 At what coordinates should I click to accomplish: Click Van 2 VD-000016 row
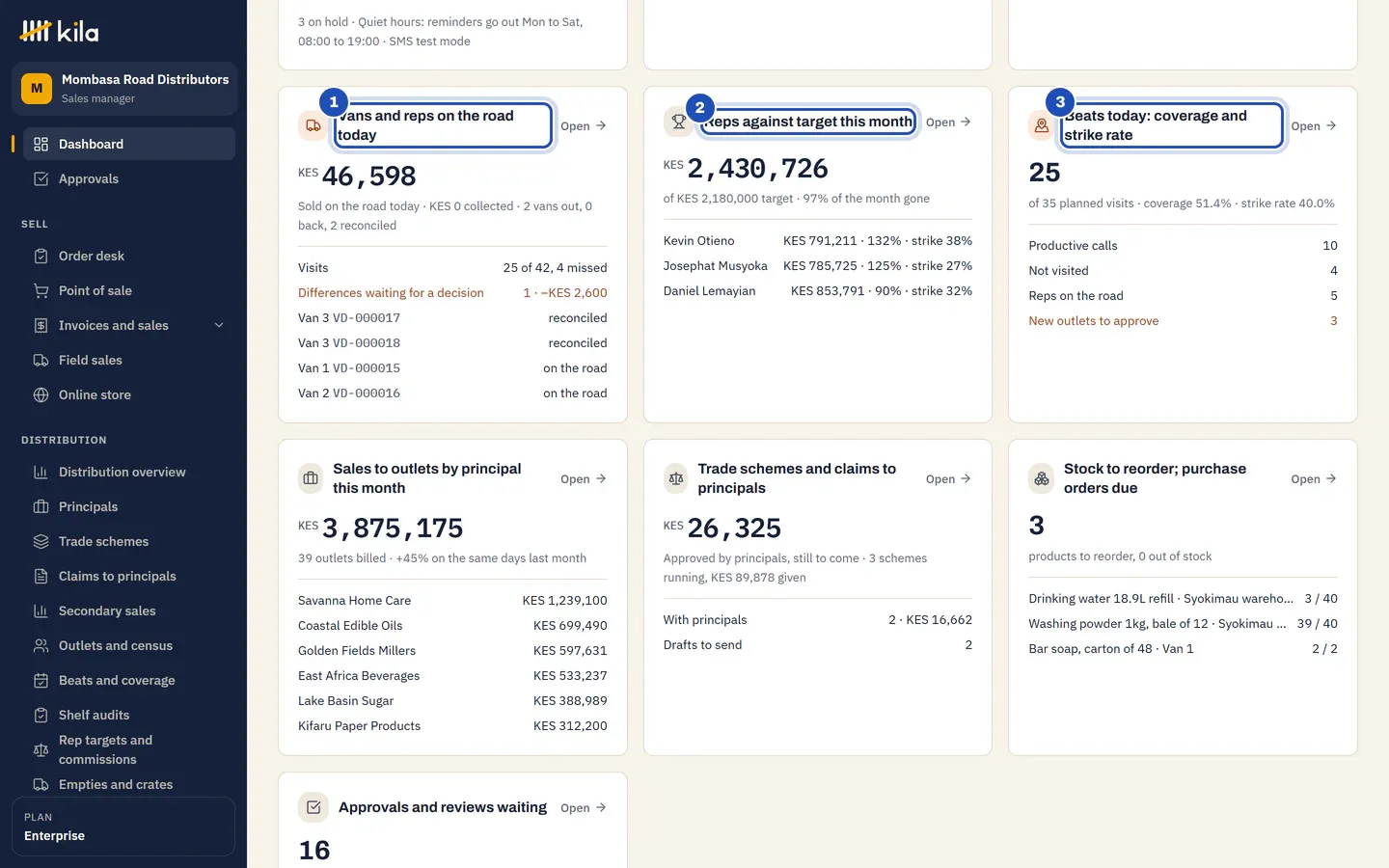pyautogui.click(x=452, y=393)
